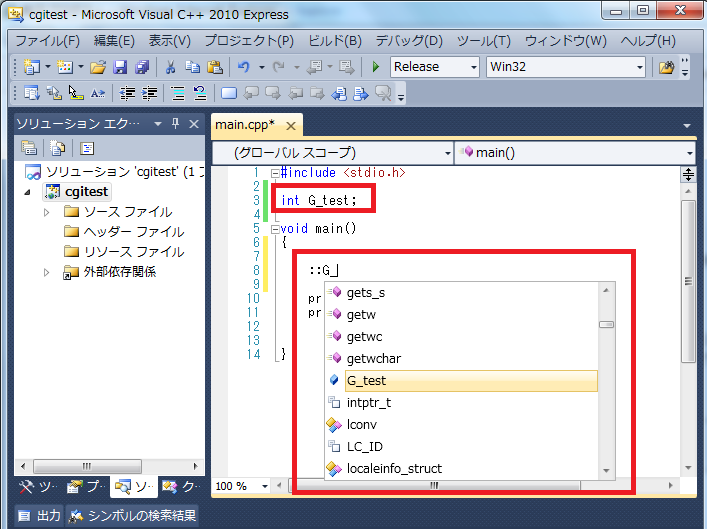The image size is (707, 530).
Task: Open the global scope dropdown
Action: coord(447,153)
